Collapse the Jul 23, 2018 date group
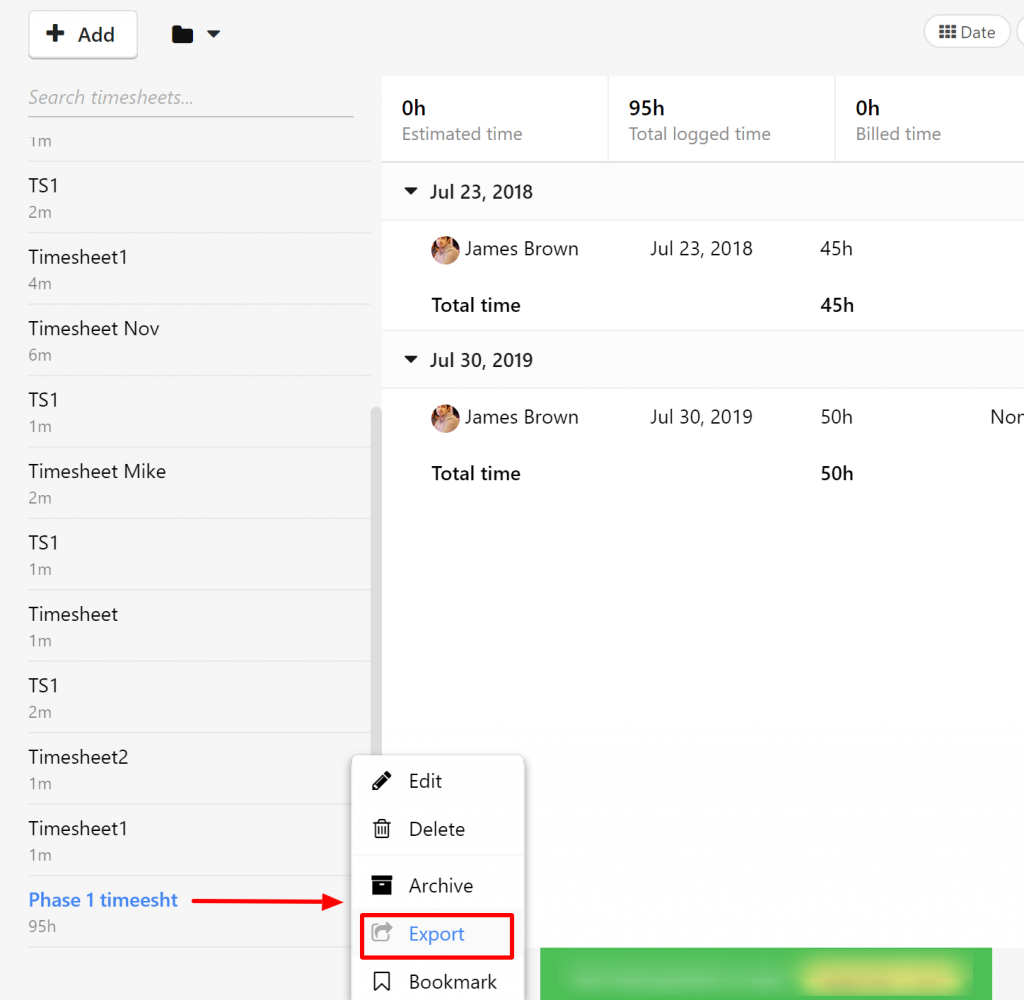The width and height of the screenshot is (1024, 1000). pos(410,191)
